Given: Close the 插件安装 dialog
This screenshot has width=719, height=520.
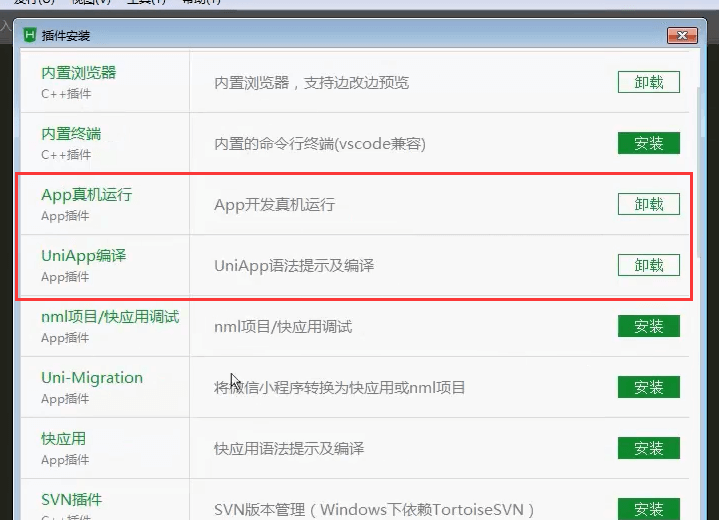Looking at the screenshot, I should 682,35.
